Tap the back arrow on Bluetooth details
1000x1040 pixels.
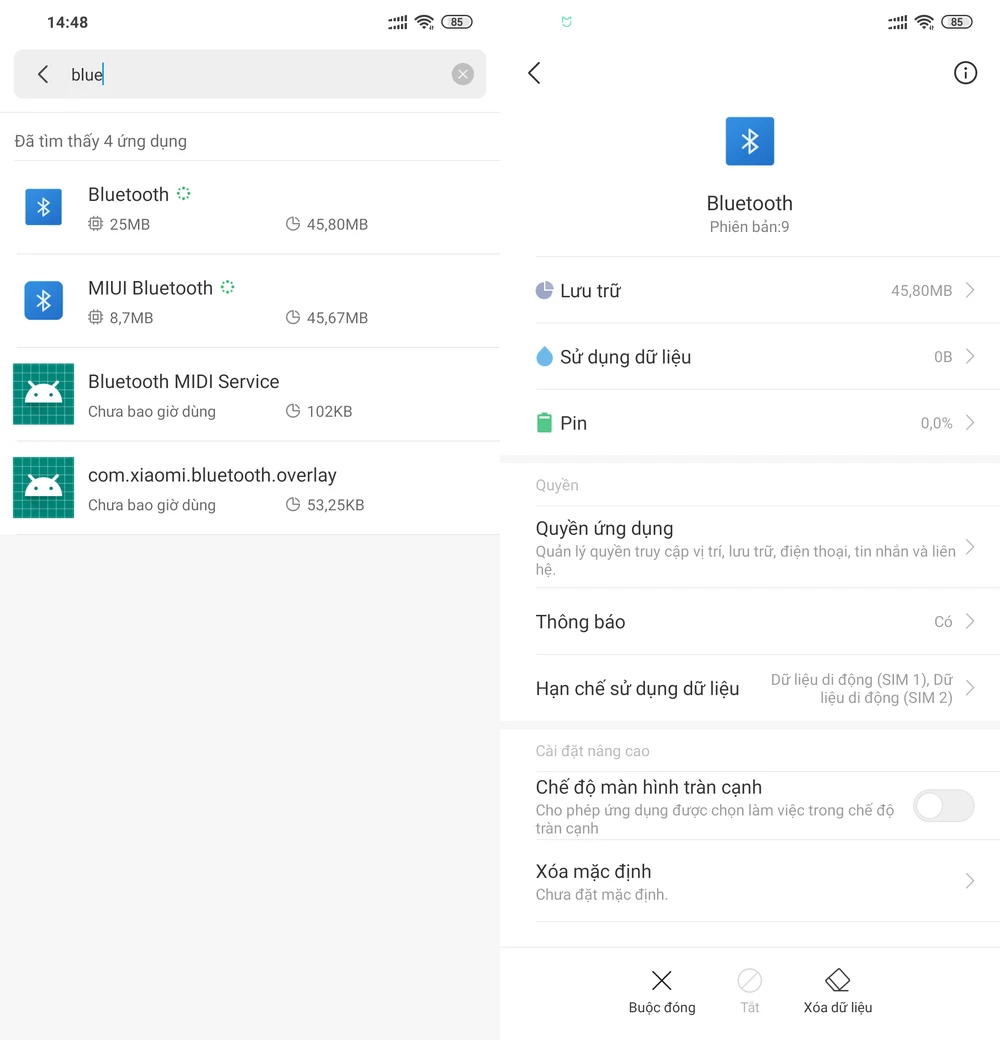pos(534,73)
